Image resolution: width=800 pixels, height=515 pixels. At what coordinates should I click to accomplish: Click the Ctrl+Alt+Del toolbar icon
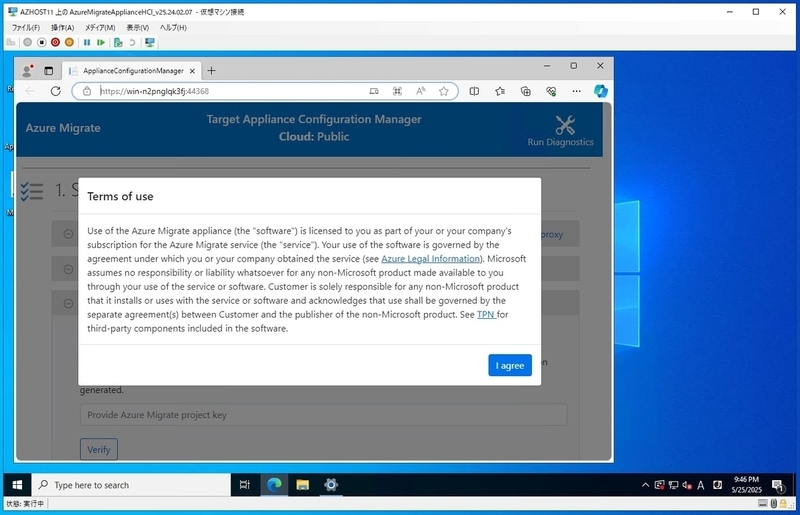(11, 42)
